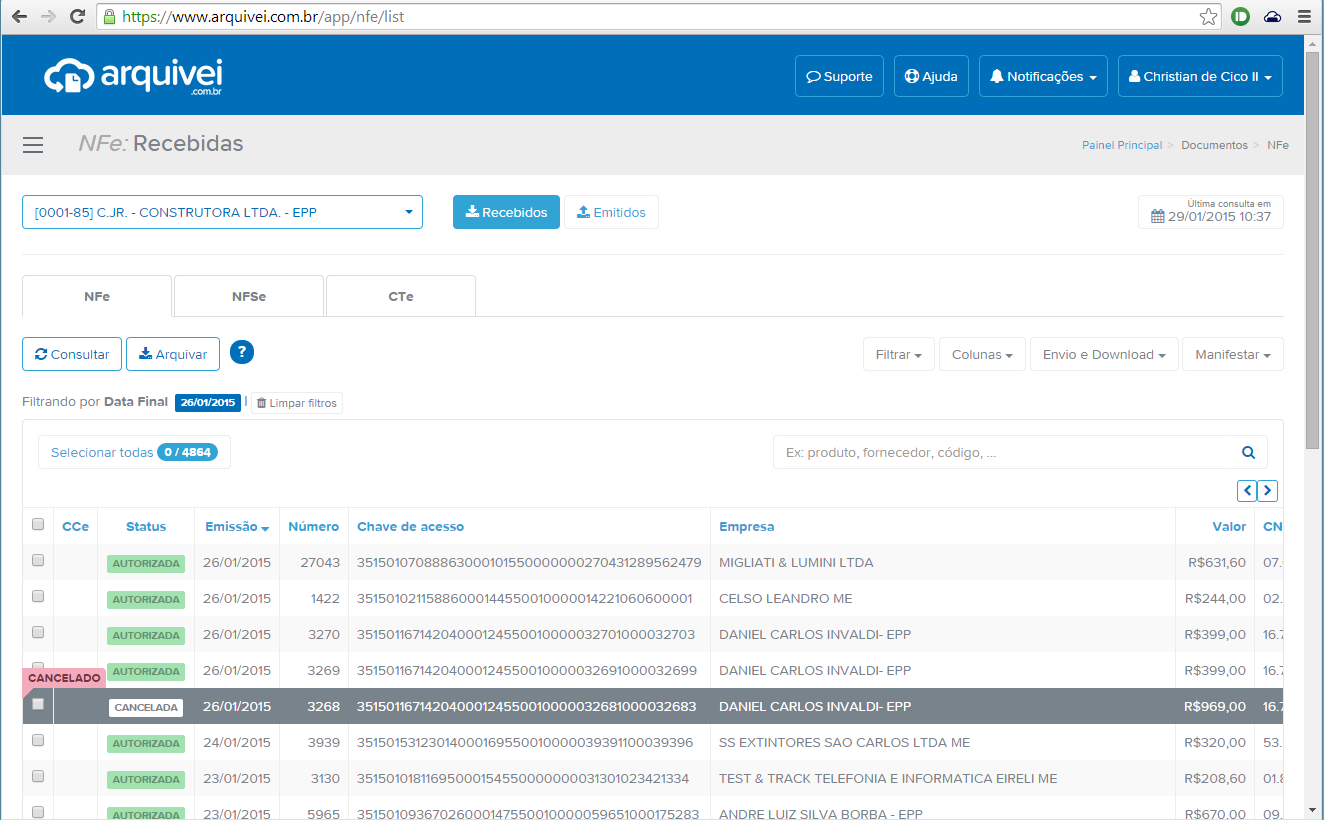Show Recebidos documents
1324x820 pixels.
[x=506, y=212]
